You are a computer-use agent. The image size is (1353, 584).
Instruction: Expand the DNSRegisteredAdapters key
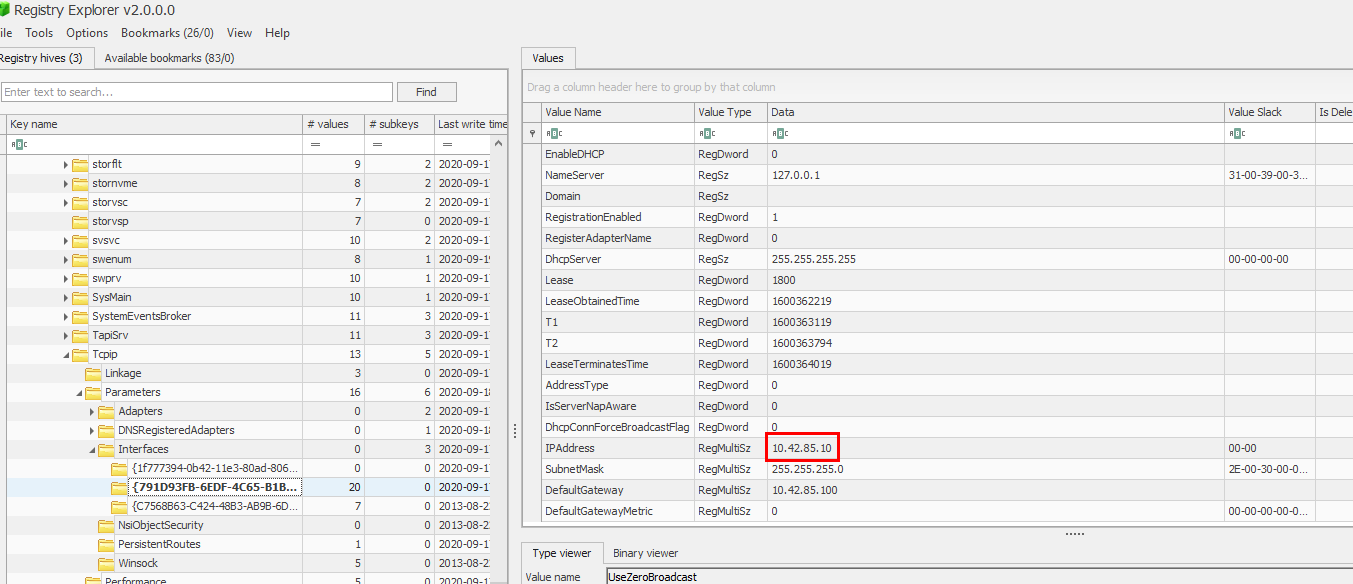pyautogui.click(x=93, y=430)
